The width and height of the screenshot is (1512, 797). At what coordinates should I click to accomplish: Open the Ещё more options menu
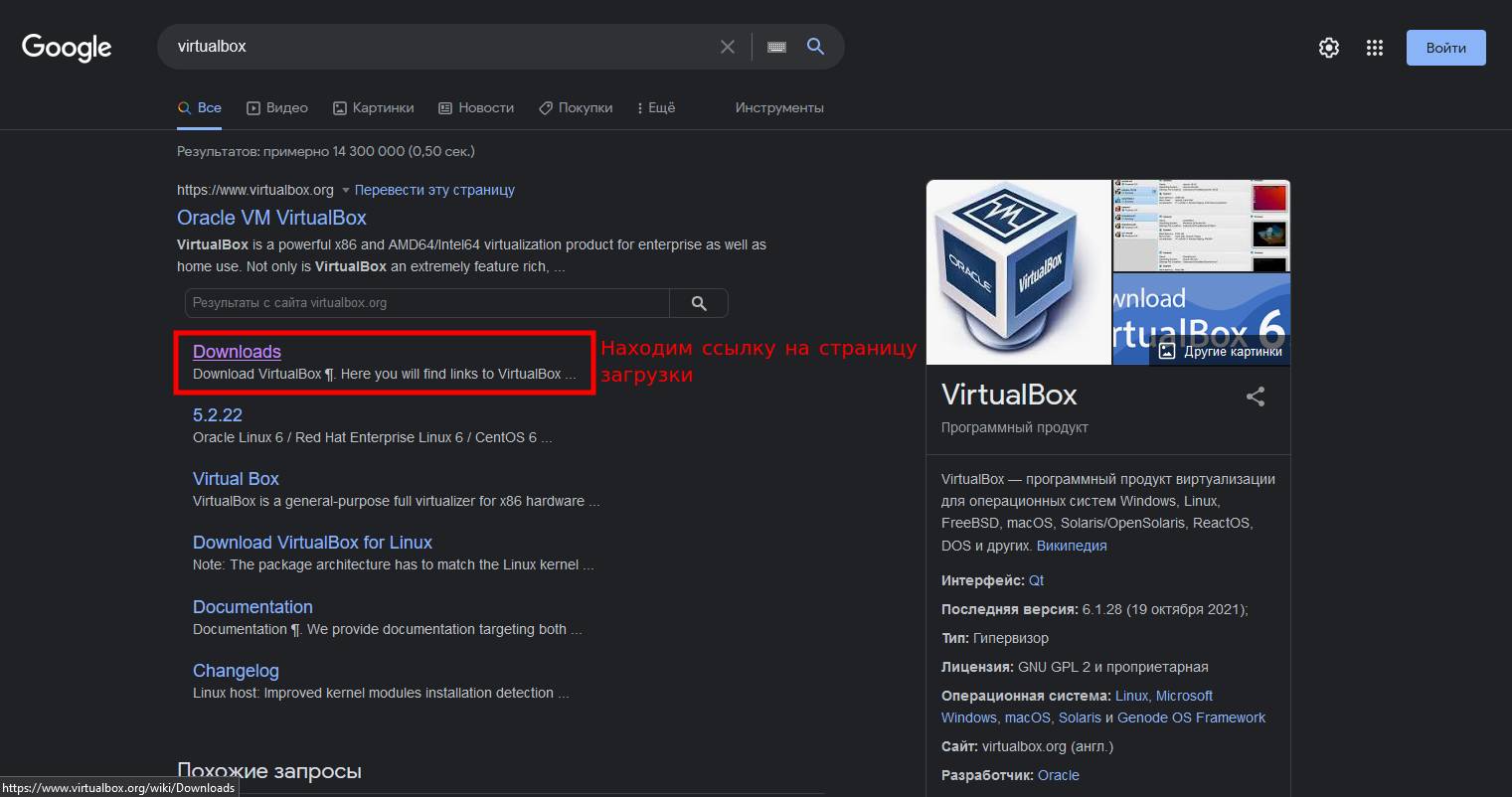click(x=655, y=107)
